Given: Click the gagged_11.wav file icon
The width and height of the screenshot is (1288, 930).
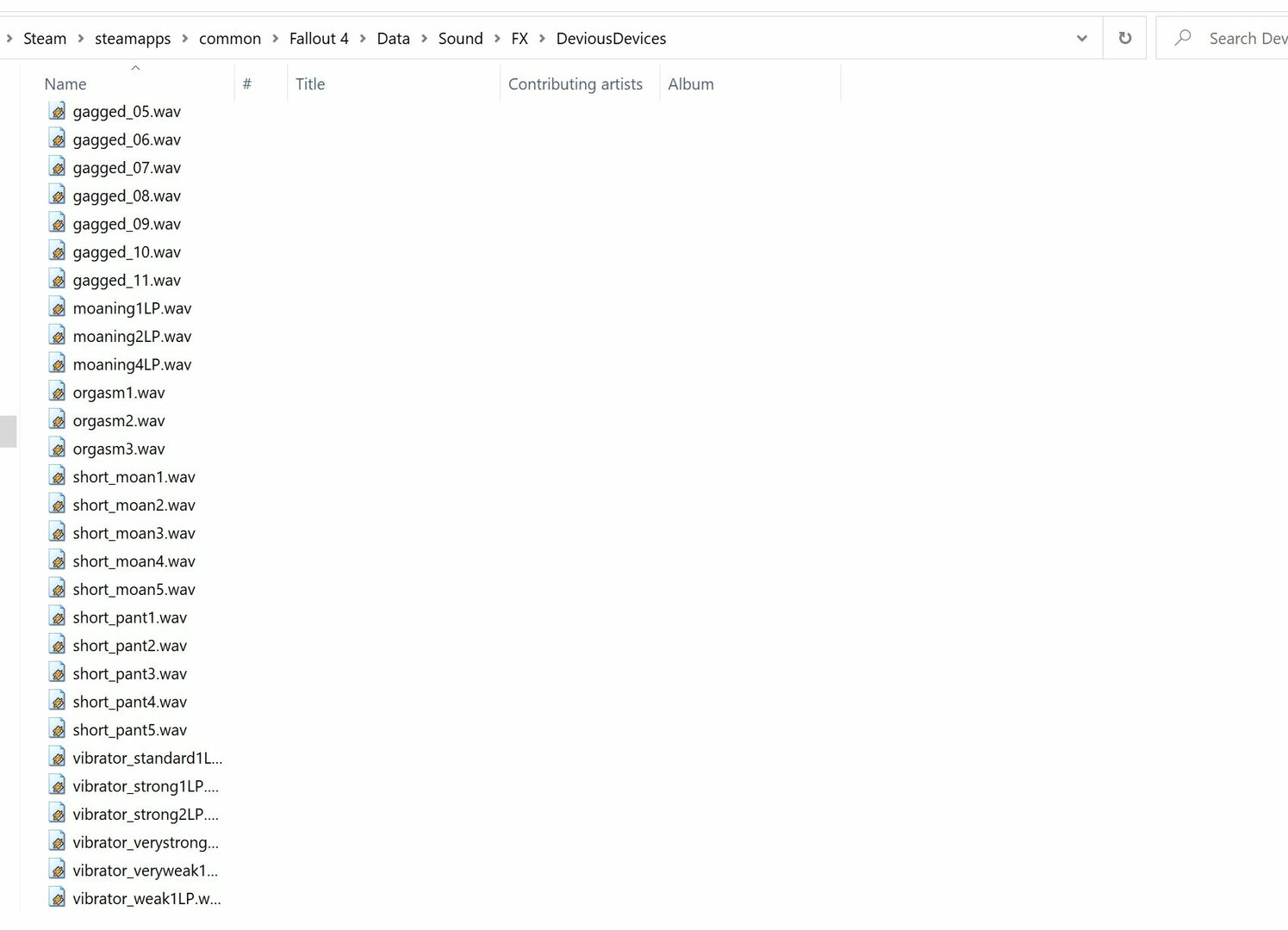Looking at the screenshot, I should [x=57, y=280].
